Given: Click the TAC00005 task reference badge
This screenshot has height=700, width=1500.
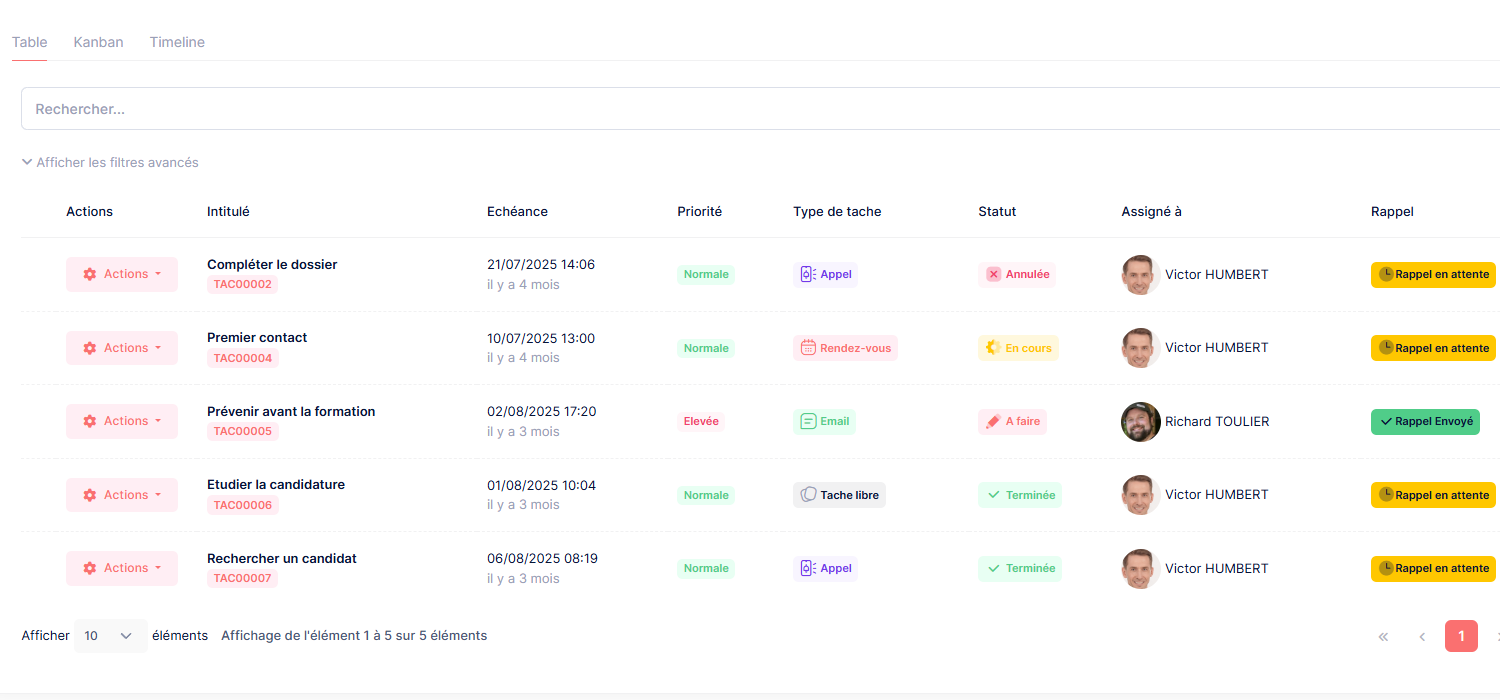Looking at the screenshot, I should [x=242, y=431].
